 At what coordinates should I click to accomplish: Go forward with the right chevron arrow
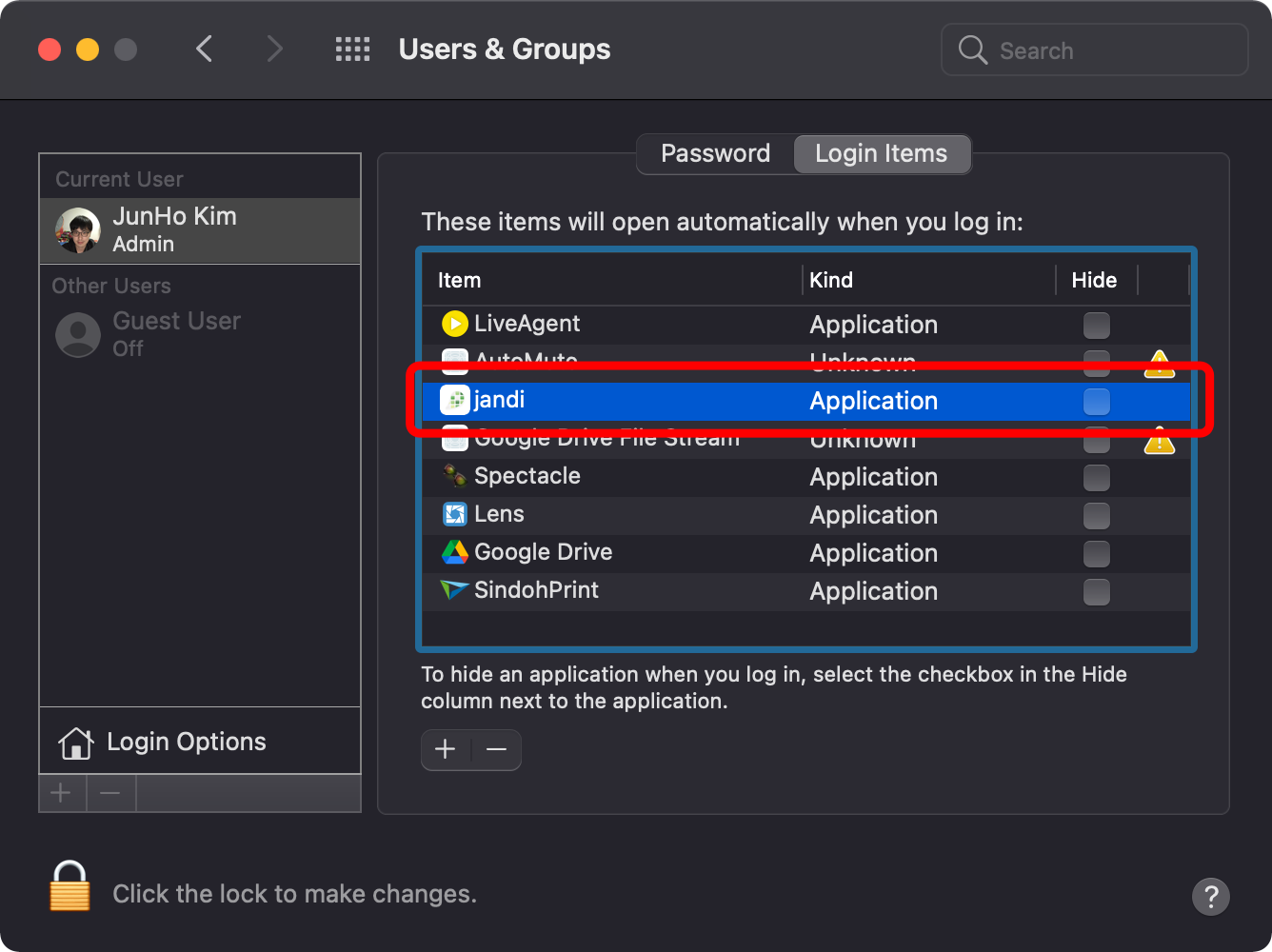[274, 49]
